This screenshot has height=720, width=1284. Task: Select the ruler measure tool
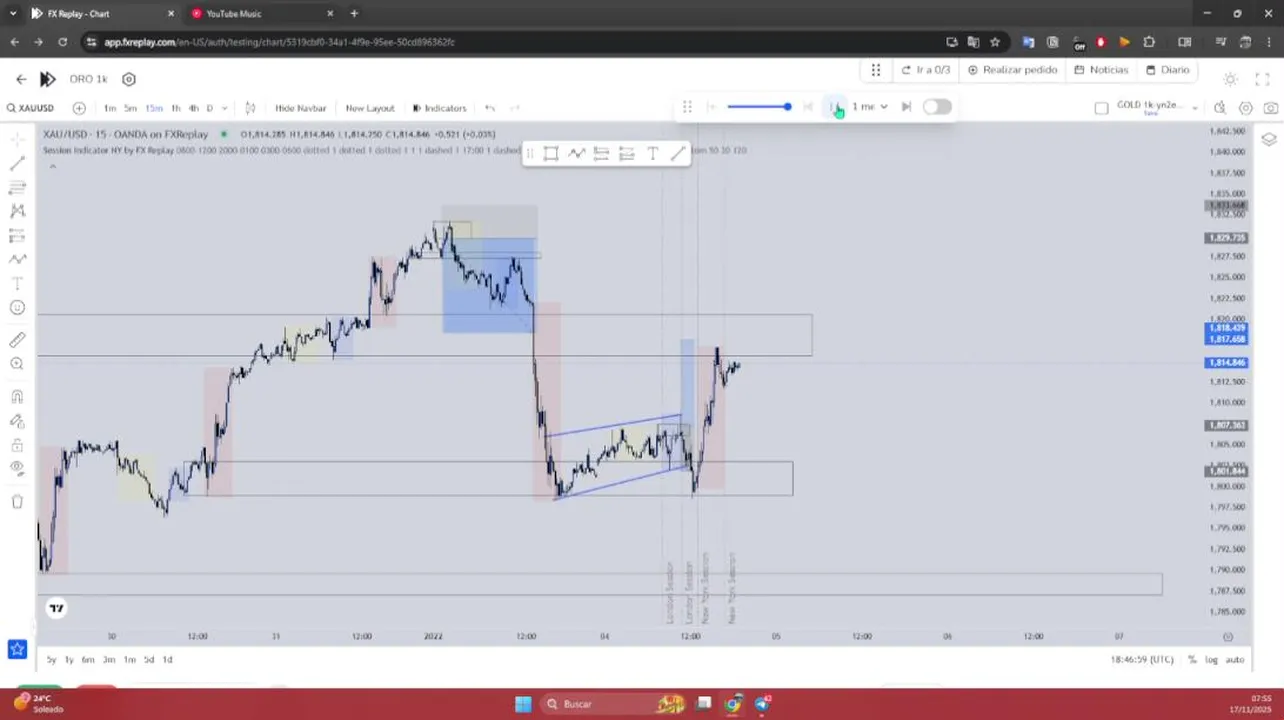coord(17,340)
